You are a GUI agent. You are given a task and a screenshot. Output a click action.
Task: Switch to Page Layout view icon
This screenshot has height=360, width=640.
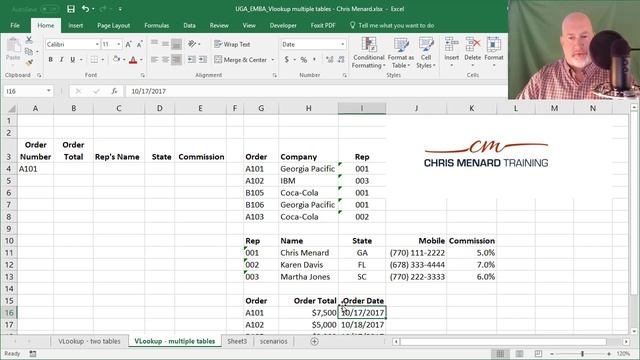519,353
